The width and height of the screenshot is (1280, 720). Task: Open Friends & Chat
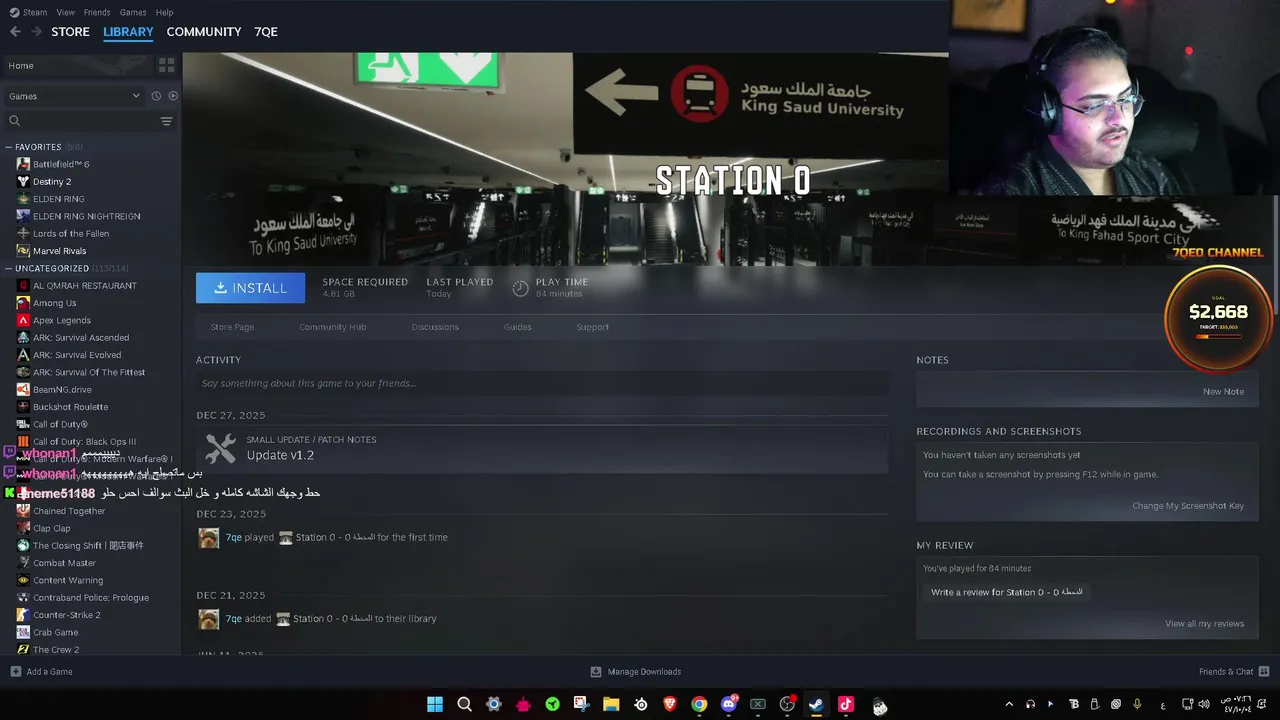1234,672
